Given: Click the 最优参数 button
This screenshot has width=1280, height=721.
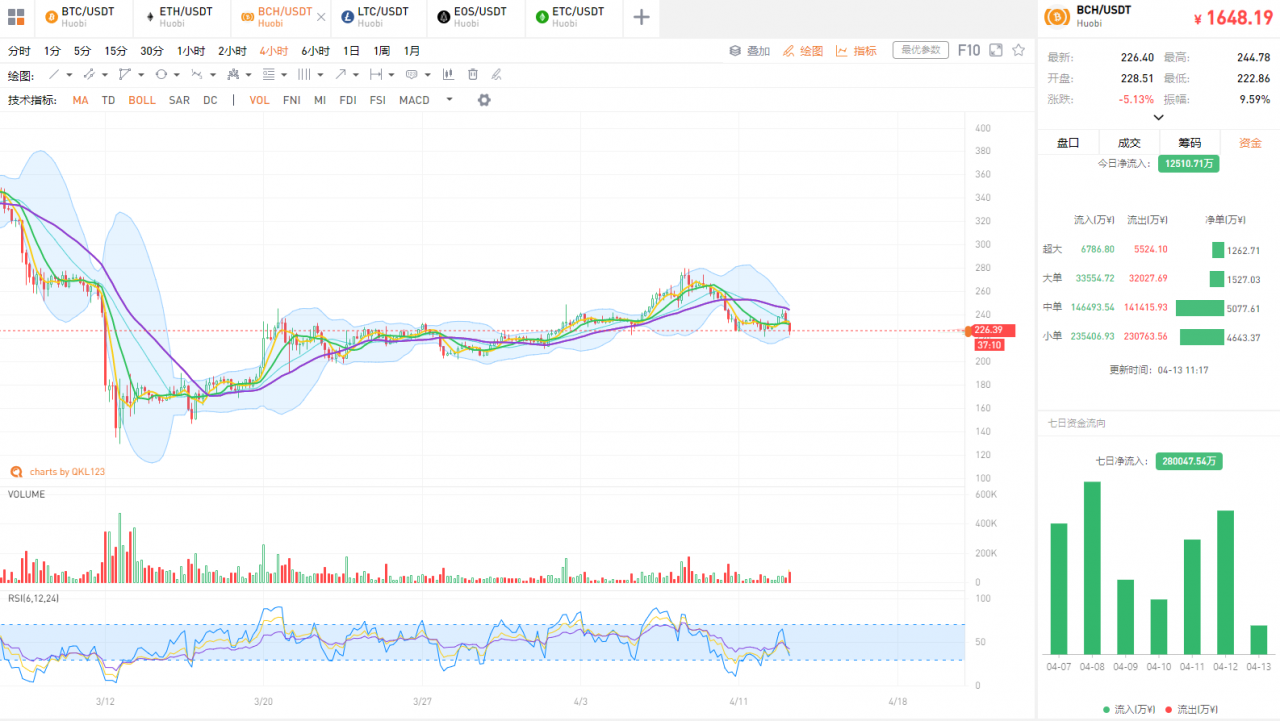Looking at the screenshot, I should 920,50.
